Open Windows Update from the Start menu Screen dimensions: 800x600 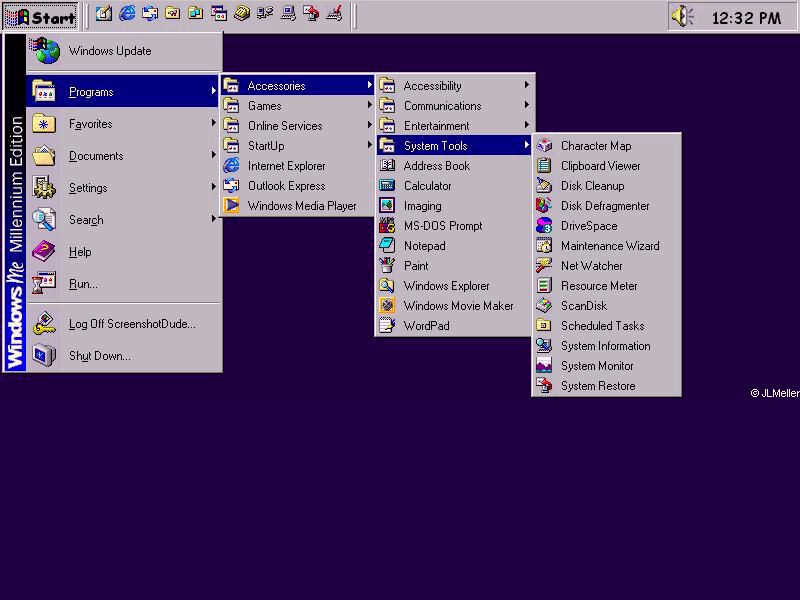pos(124,51)
